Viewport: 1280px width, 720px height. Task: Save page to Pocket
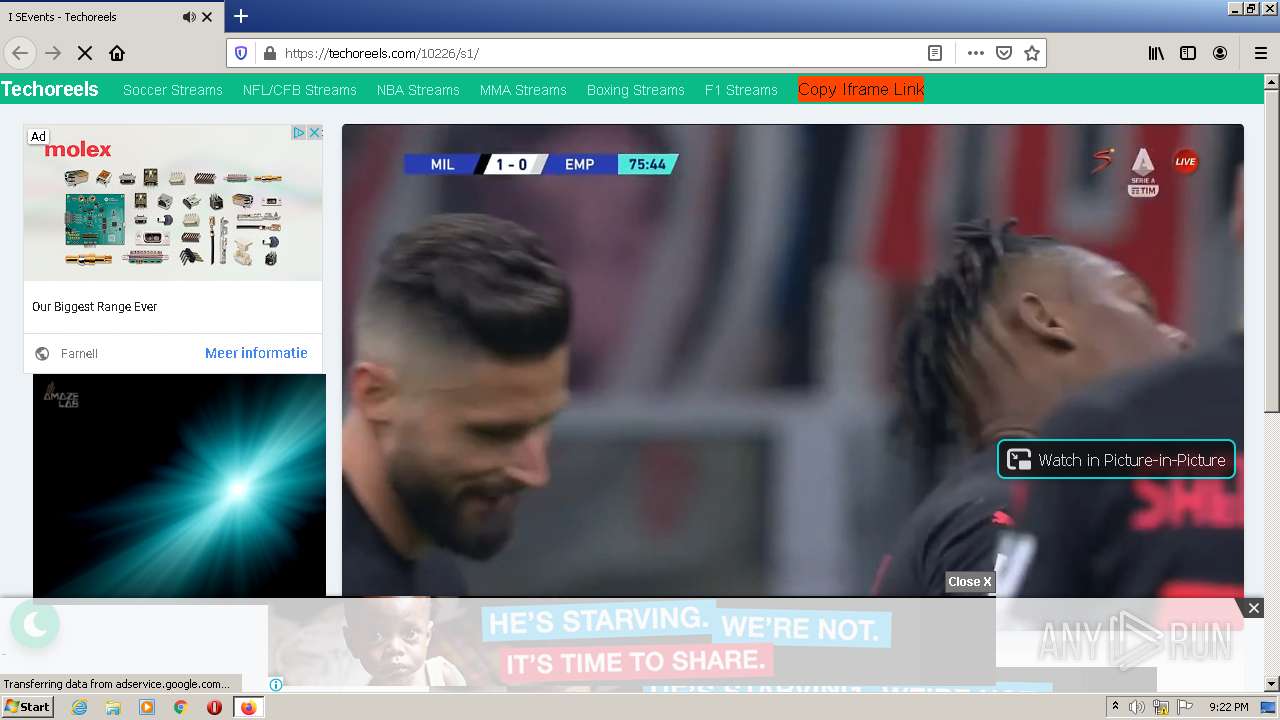[1004, 53]
